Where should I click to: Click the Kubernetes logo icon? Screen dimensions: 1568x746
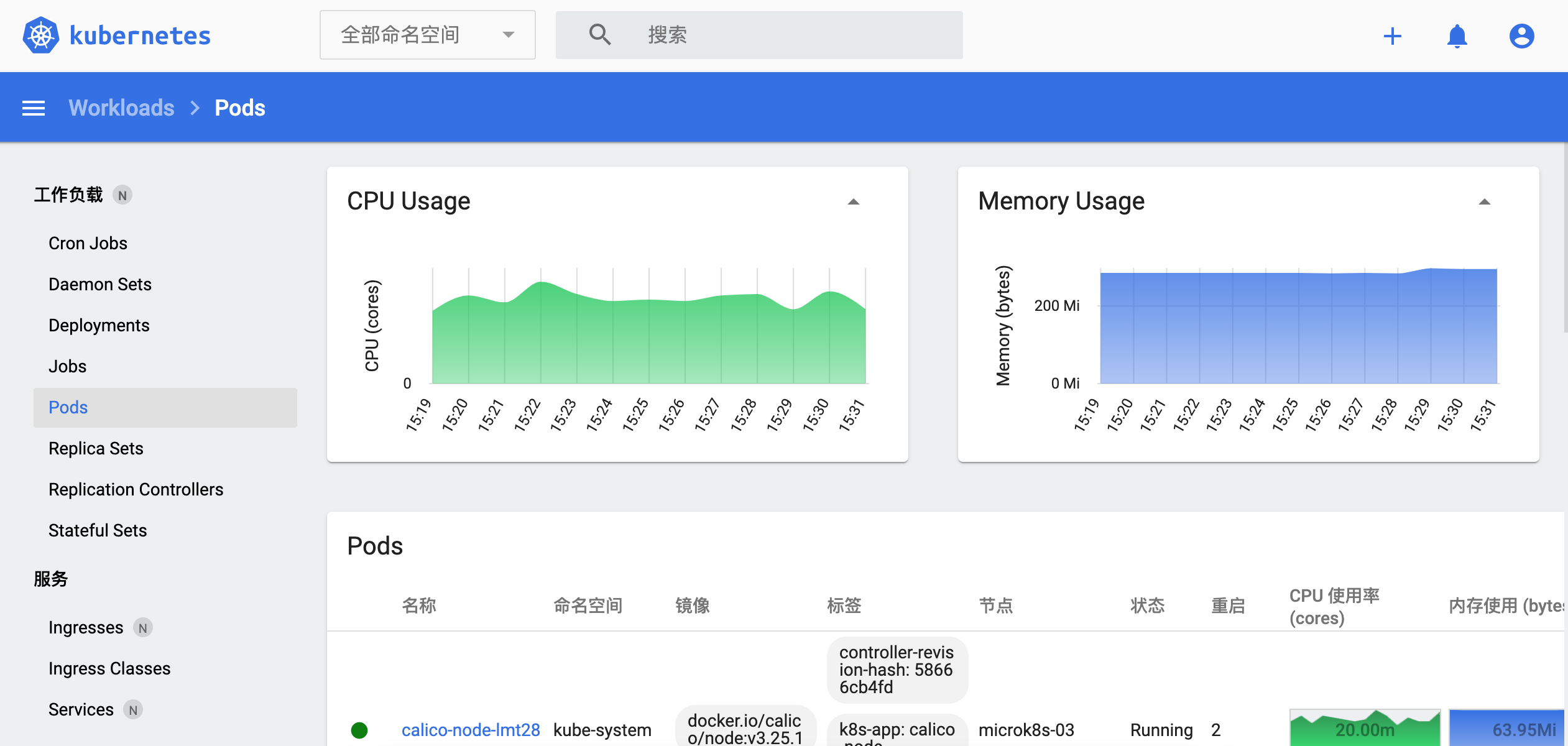click(x=41, y=35)
